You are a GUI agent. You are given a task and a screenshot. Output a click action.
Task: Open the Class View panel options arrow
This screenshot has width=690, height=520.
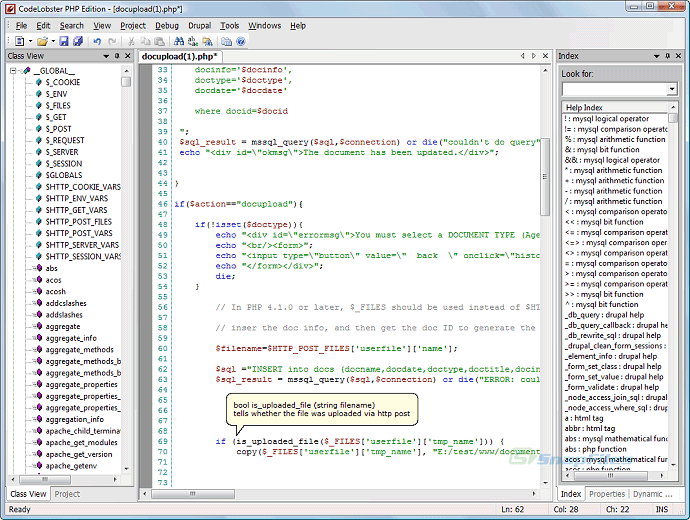click(105, 56)
